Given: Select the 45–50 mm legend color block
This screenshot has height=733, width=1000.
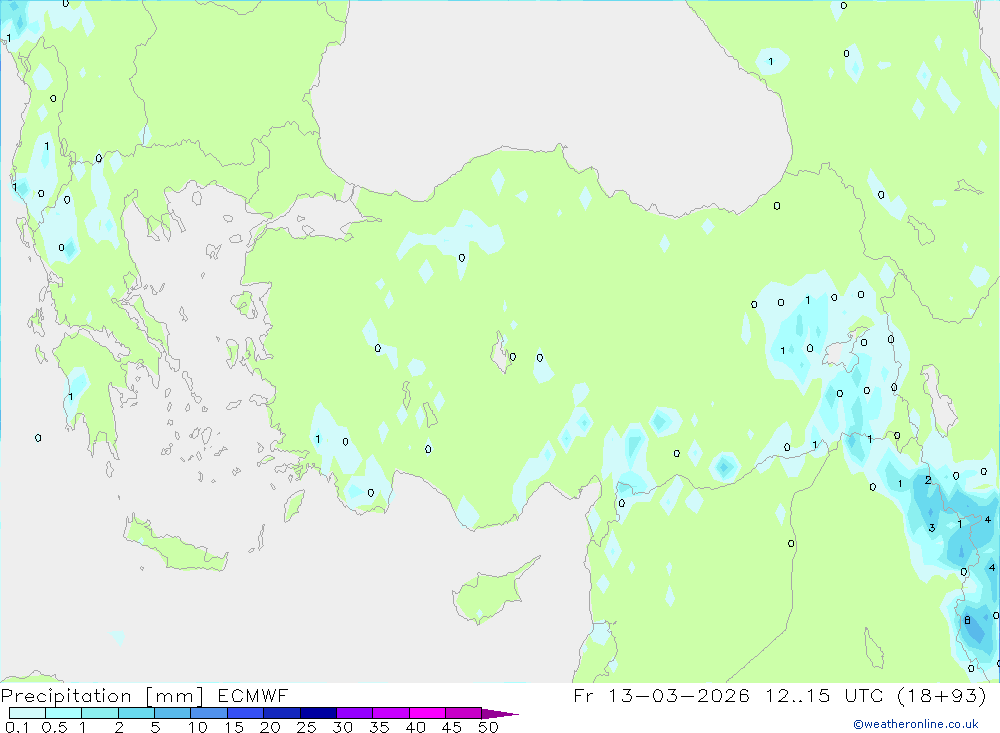Looking at the screenshot, I should [x=463, y=713].
